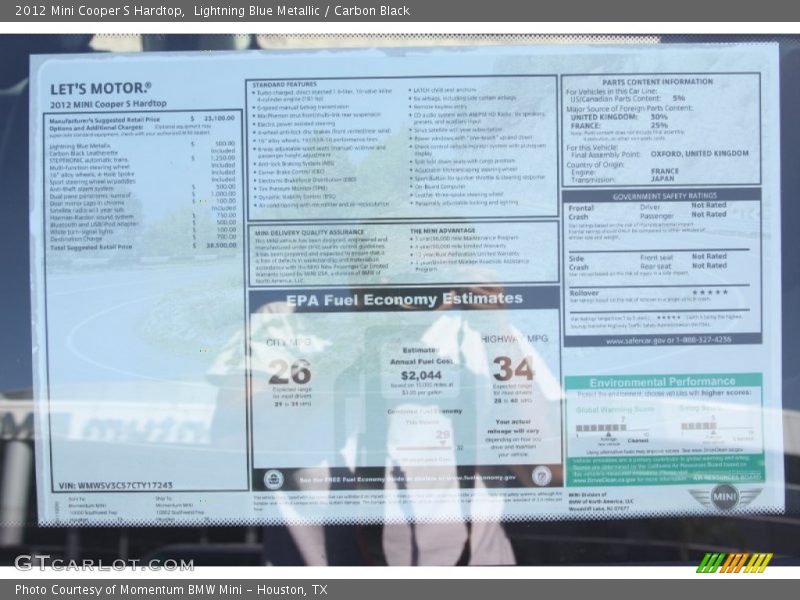Click the Global Warming Score bar

tap(601, 427)
